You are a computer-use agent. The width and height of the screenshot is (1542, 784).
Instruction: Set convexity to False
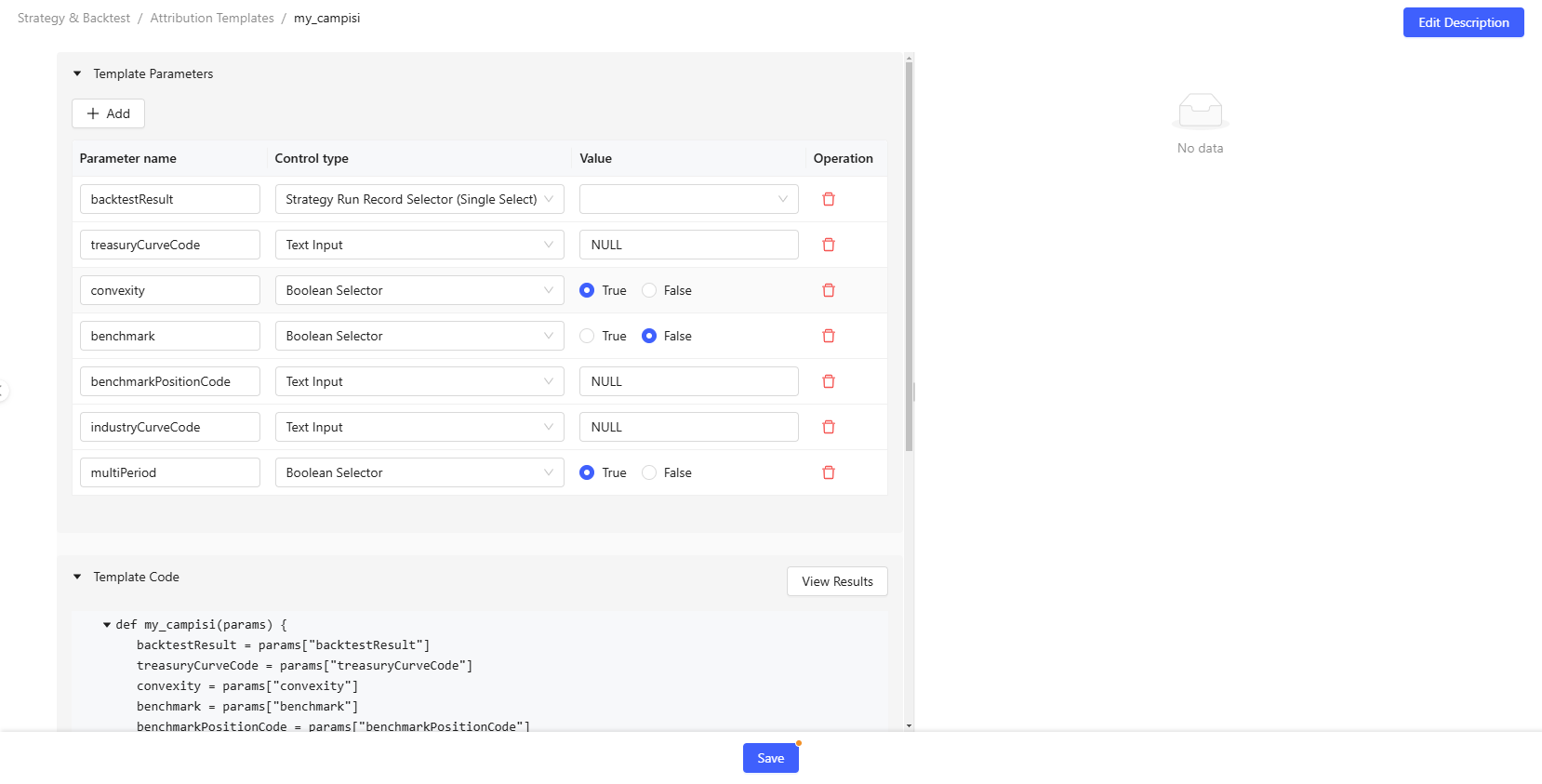tap(649, 290)
